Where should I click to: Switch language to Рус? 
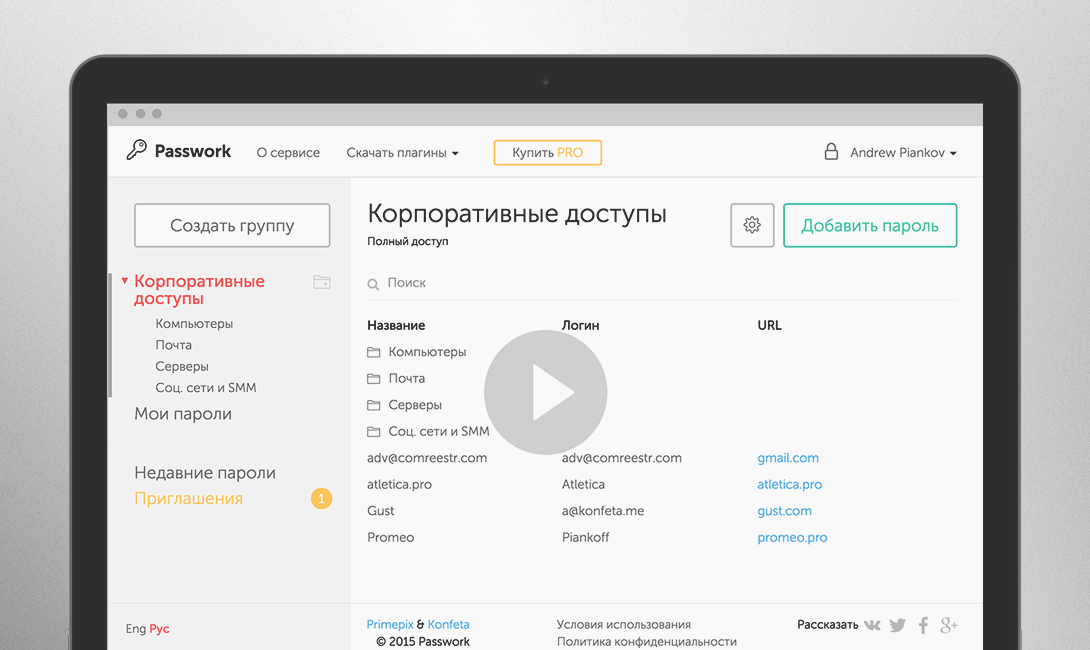point(159,629)
